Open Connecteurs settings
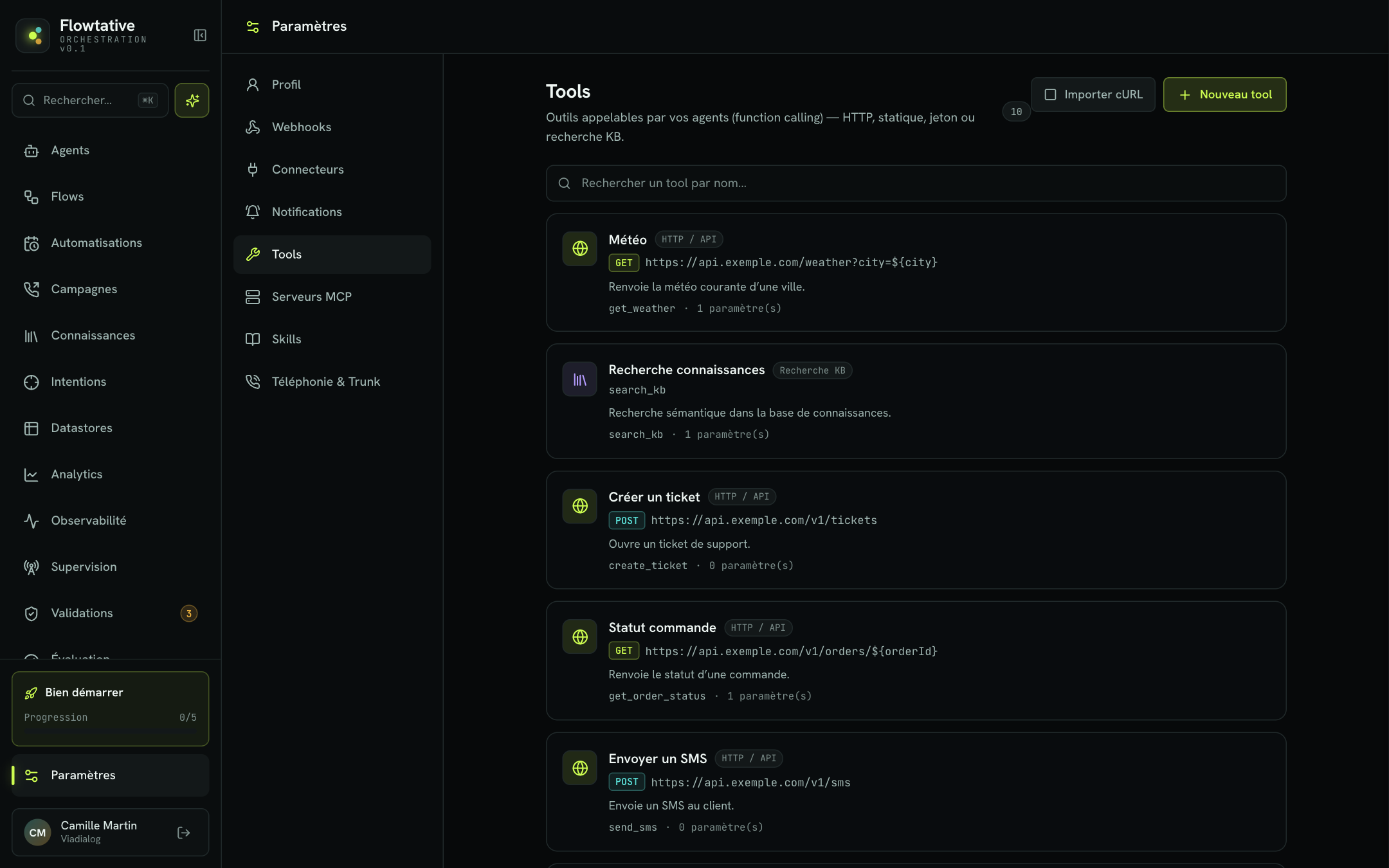The image size is (1389, 868). tap(332, 170)
